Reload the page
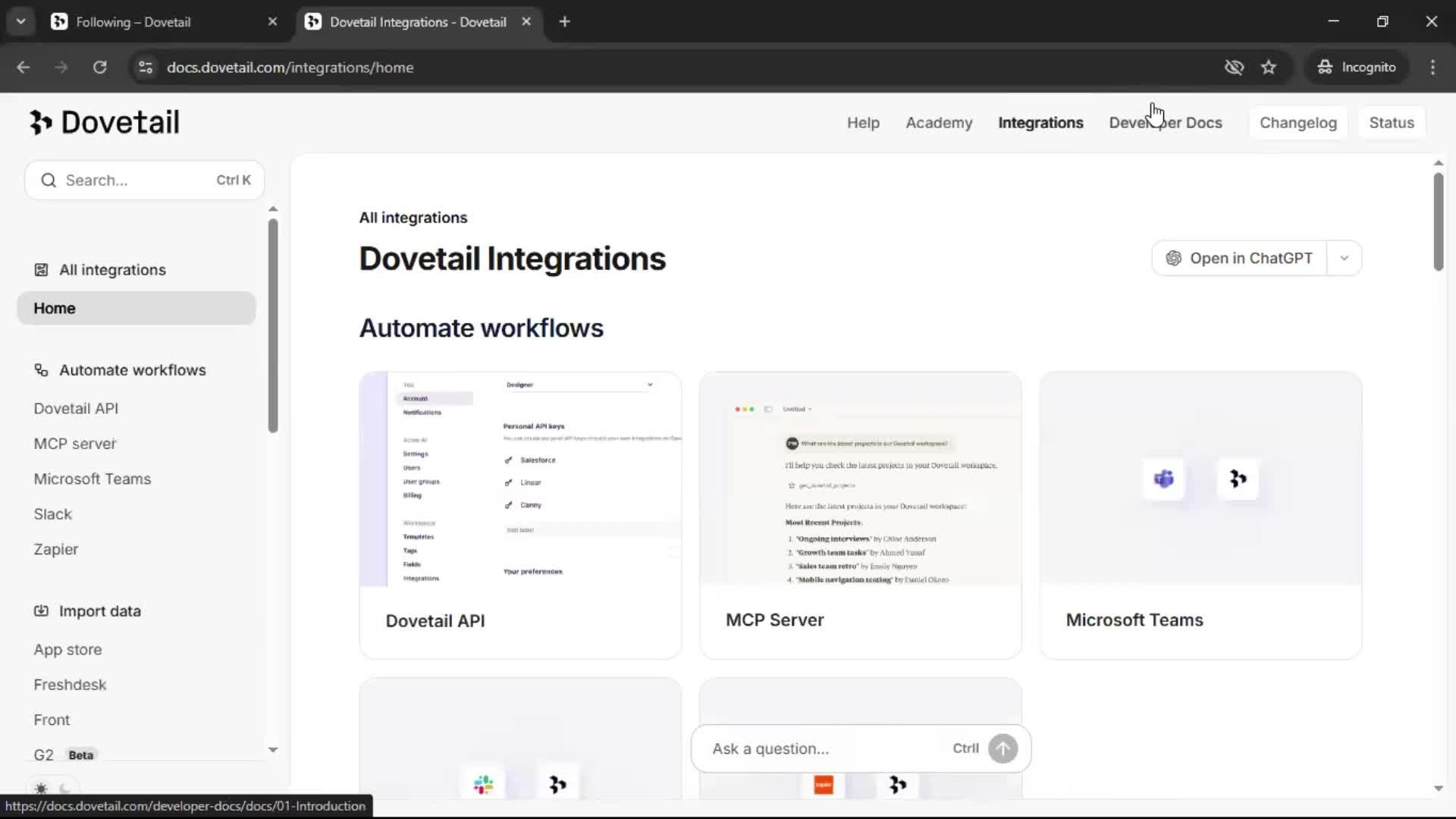This screenshot has height=819, width=1456. [x=100, y=67]
